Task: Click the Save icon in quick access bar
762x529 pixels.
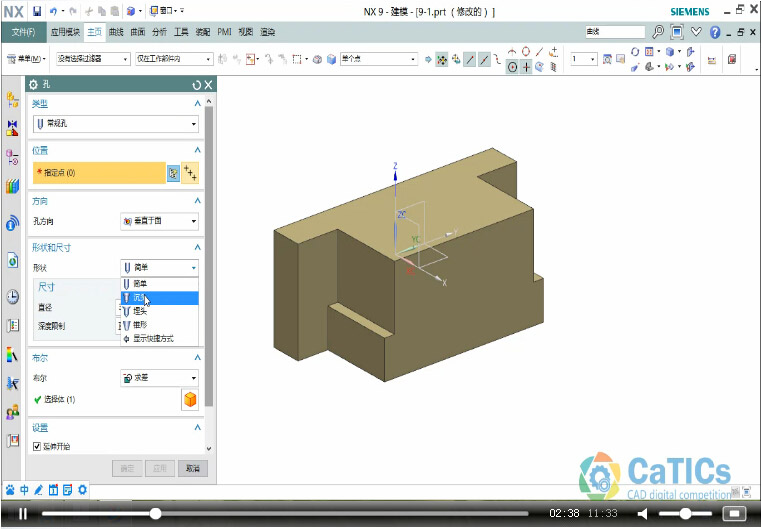Action: point(37,11)
